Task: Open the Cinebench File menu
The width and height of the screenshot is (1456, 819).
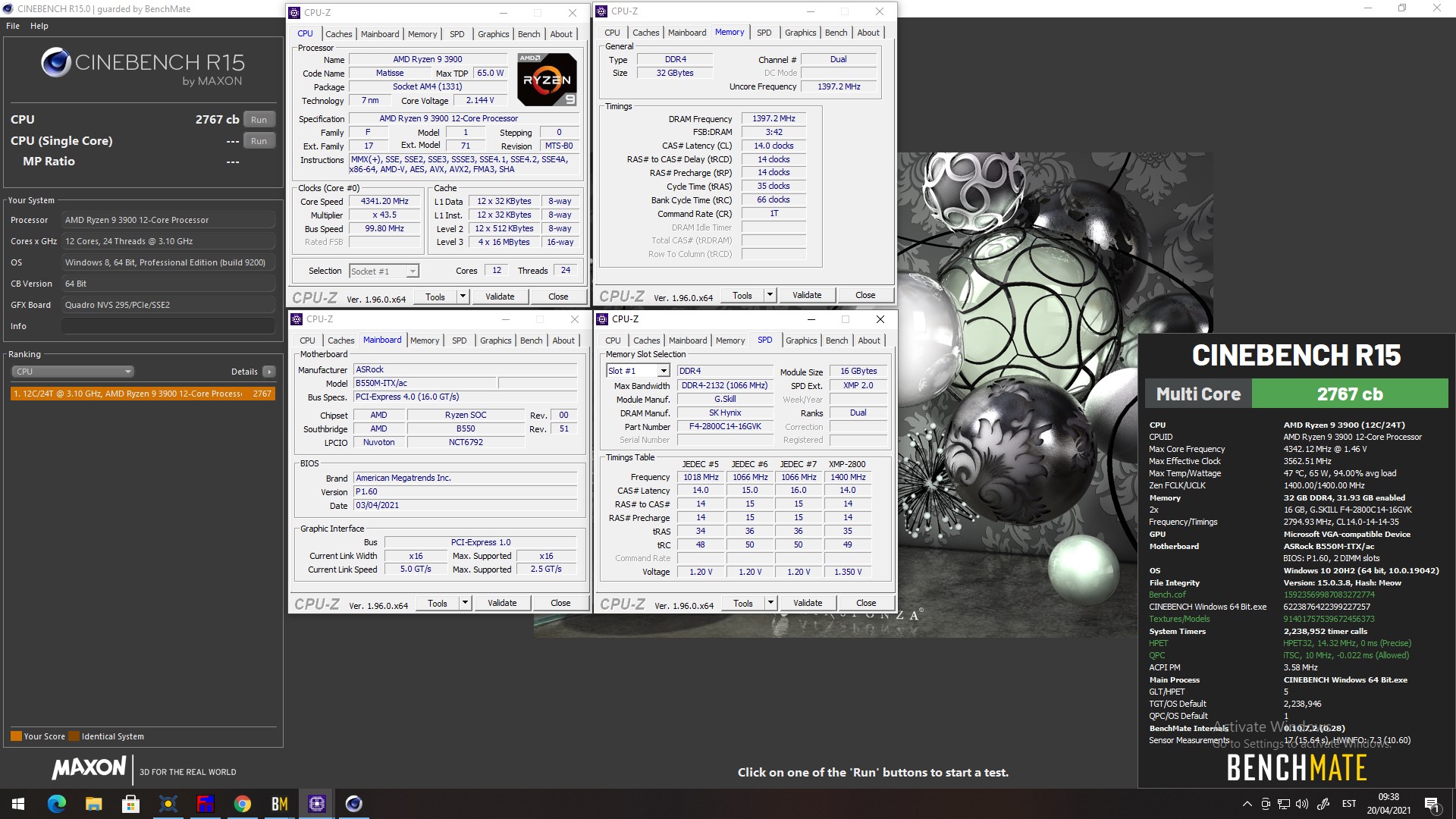Action: point(13,26)
